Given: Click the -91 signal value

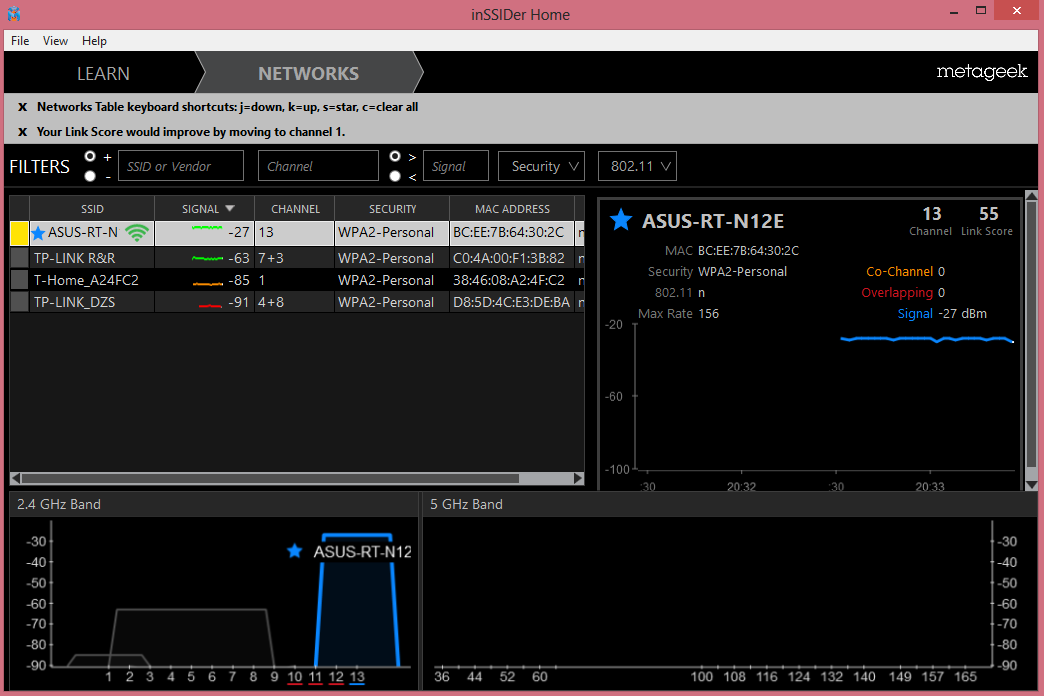Looking at the screenshot, I should [x=238, y=302].
